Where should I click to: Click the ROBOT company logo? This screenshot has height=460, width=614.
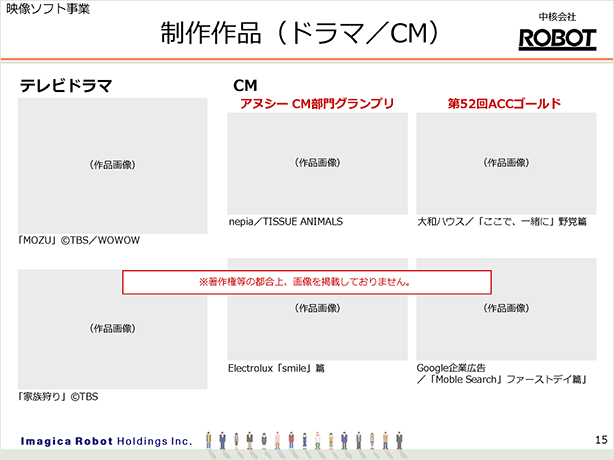(x=557, y=40)
